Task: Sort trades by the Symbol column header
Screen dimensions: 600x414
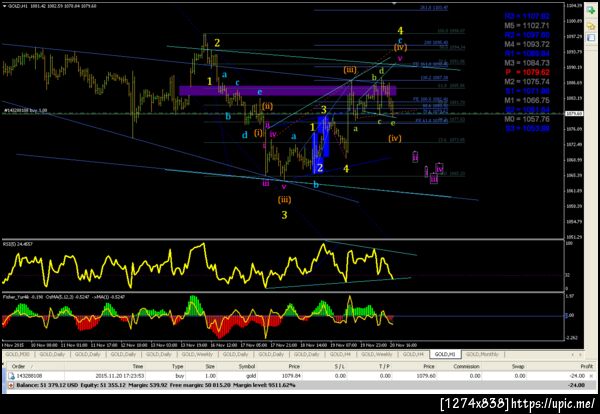Action: coord(247,367)
